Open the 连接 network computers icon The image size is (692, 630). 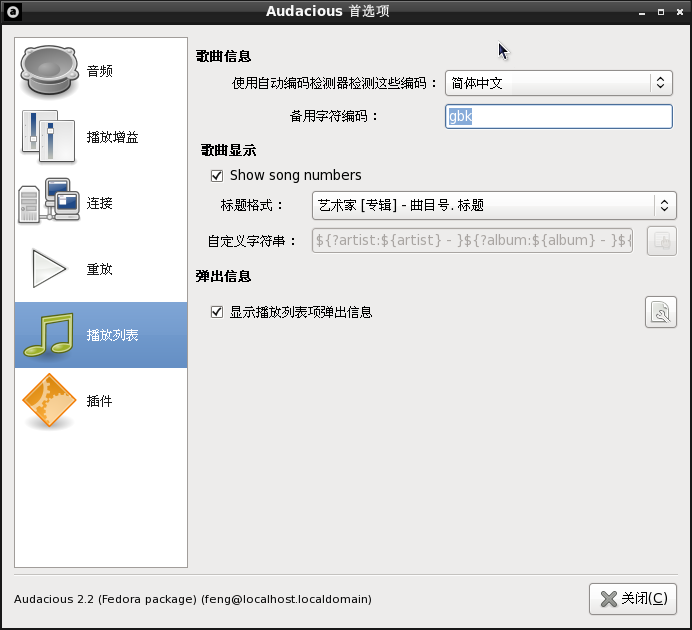point(49,201)
